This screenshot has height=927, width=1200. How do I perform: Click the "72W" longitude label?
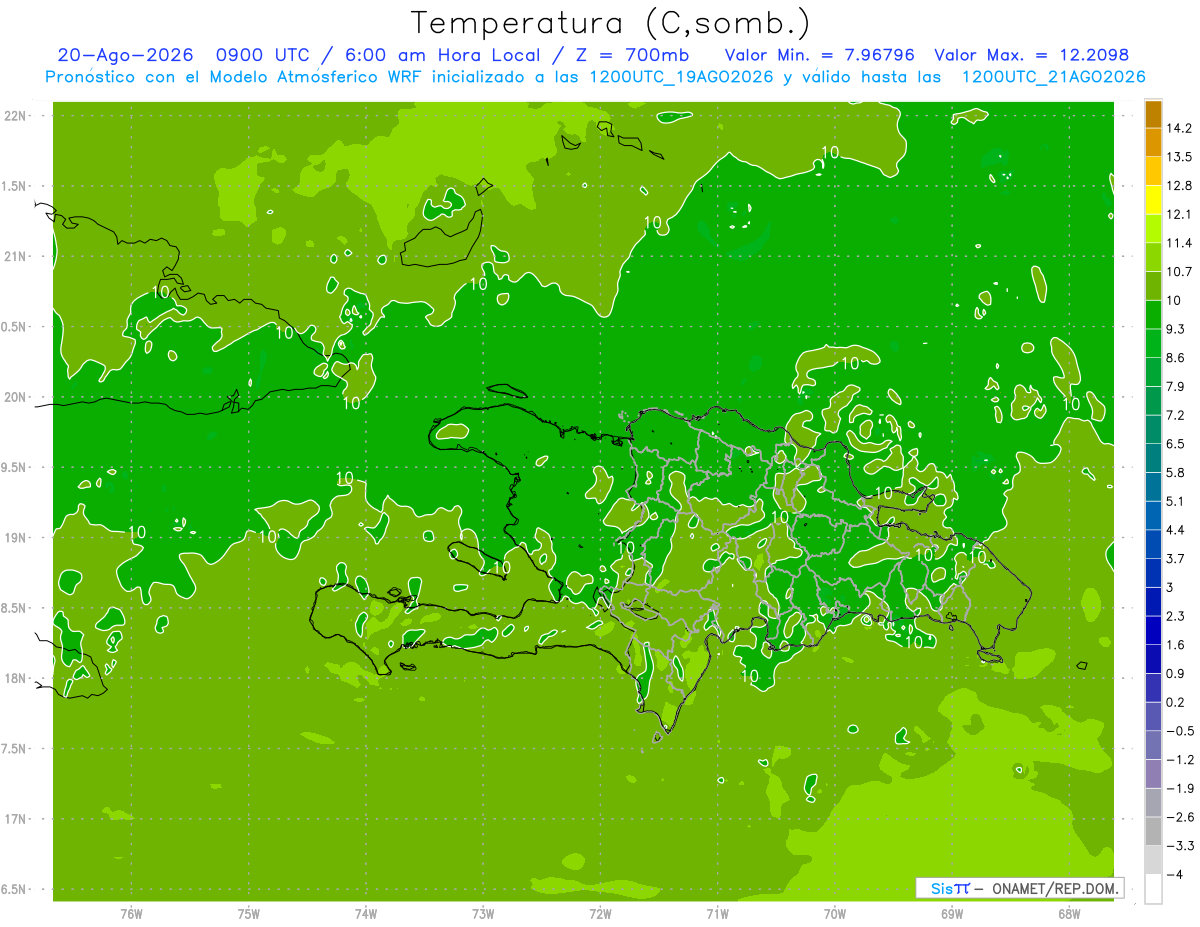600,913
